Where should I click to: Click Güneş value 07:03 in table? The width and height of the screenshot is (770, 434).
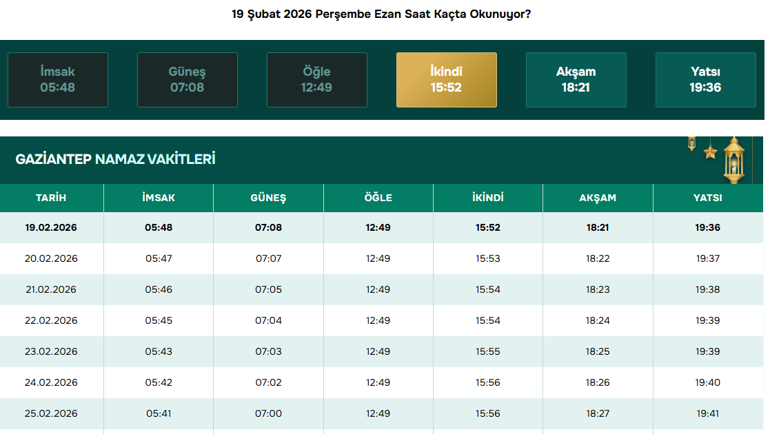coord(268,352)
